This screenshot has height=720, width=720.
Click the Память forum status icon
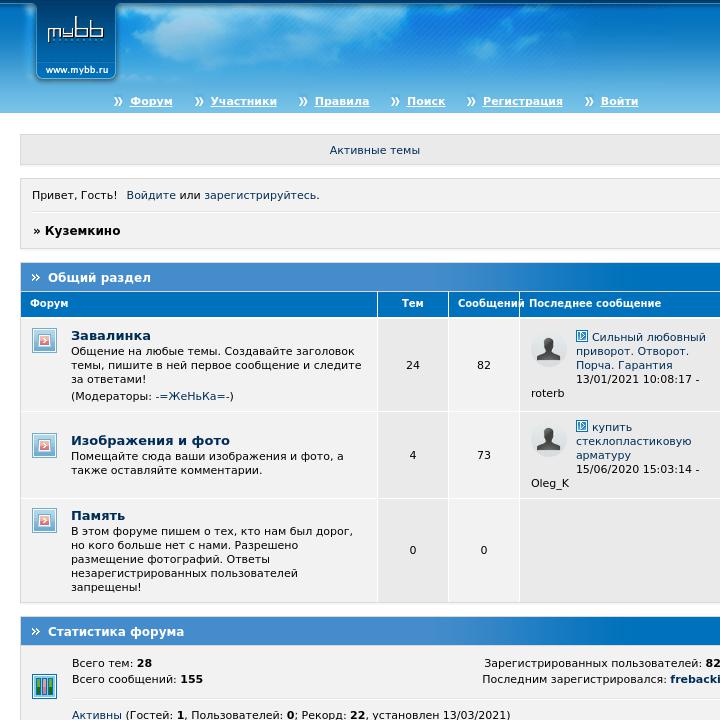tap(45, 520)
